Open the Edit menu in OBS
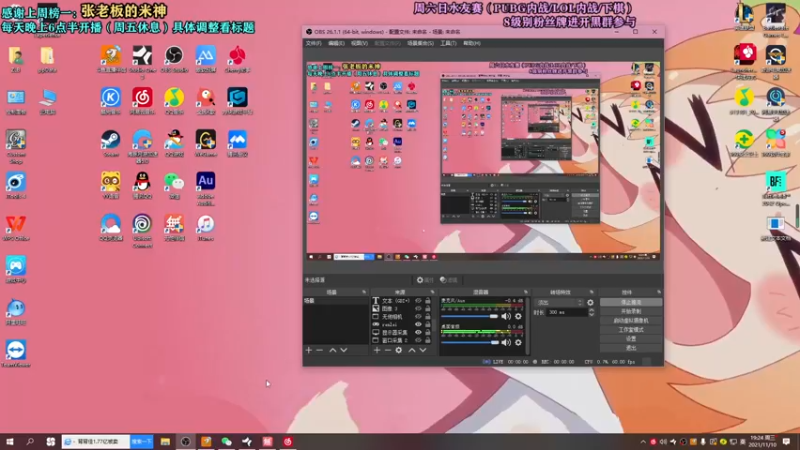This screenshot has width=800, height=450. 336,43
